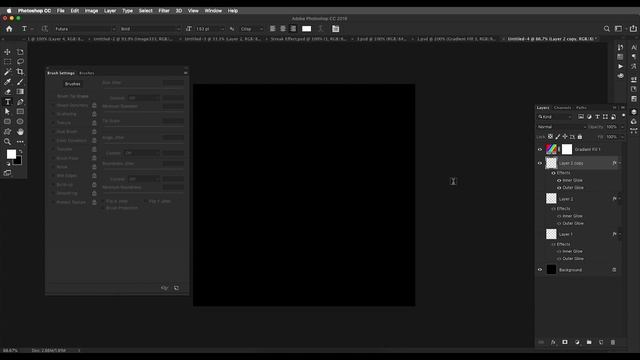Viewport: 640px width, 360px height.
Task: Open the font style Bold dropdown
Action: pyautogui.click(x=150, y=29)
